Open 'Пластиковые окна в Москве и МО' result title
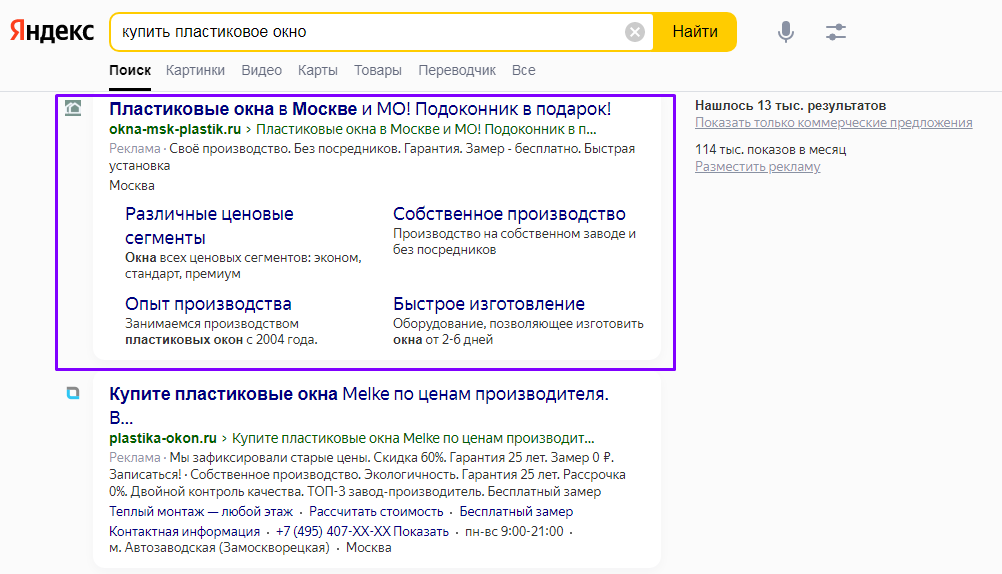The image size is (1002, 574). point(360,109)
